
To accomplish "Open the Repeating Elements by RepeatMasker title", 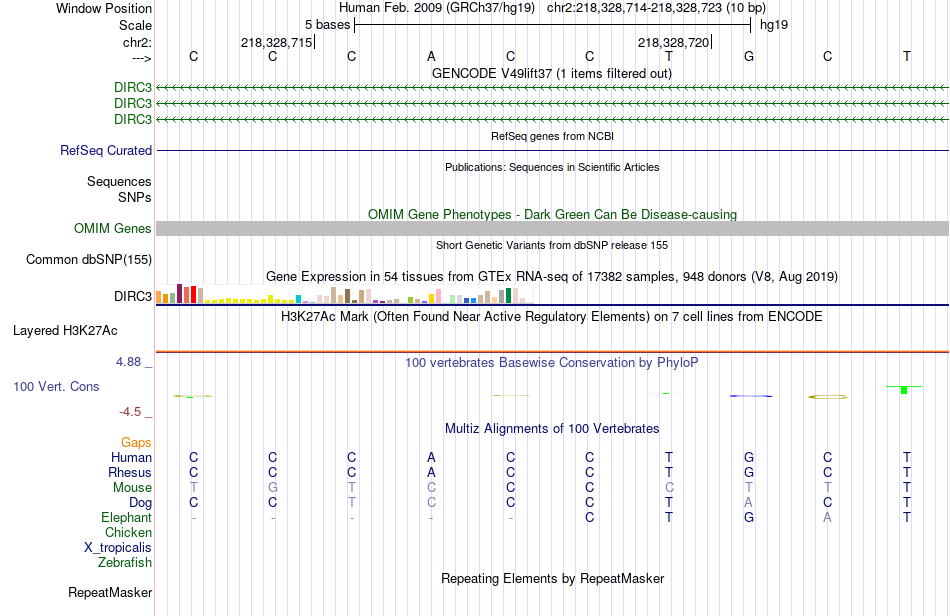I will (552, 579).
